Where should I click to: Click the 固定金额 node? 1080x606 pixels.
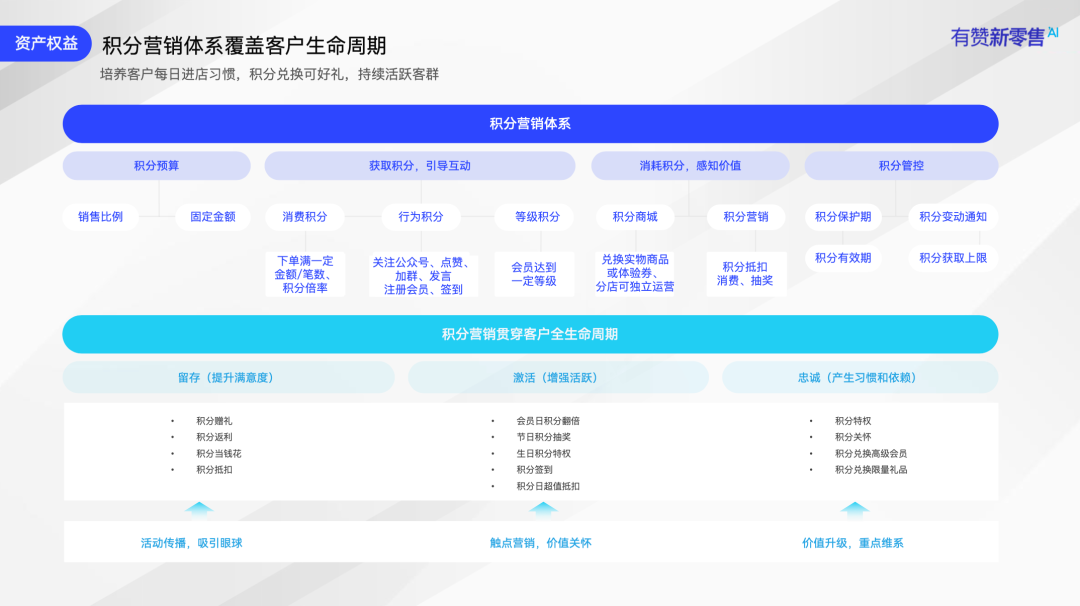pos(213,217)
